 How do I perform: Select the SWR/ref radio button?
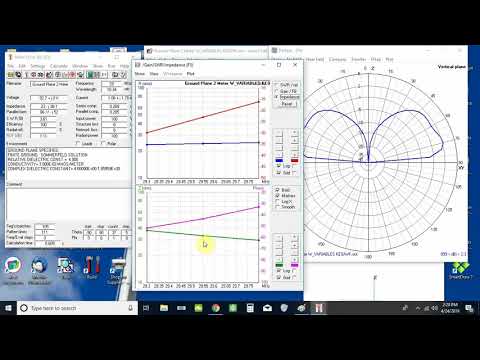(276, 85)
